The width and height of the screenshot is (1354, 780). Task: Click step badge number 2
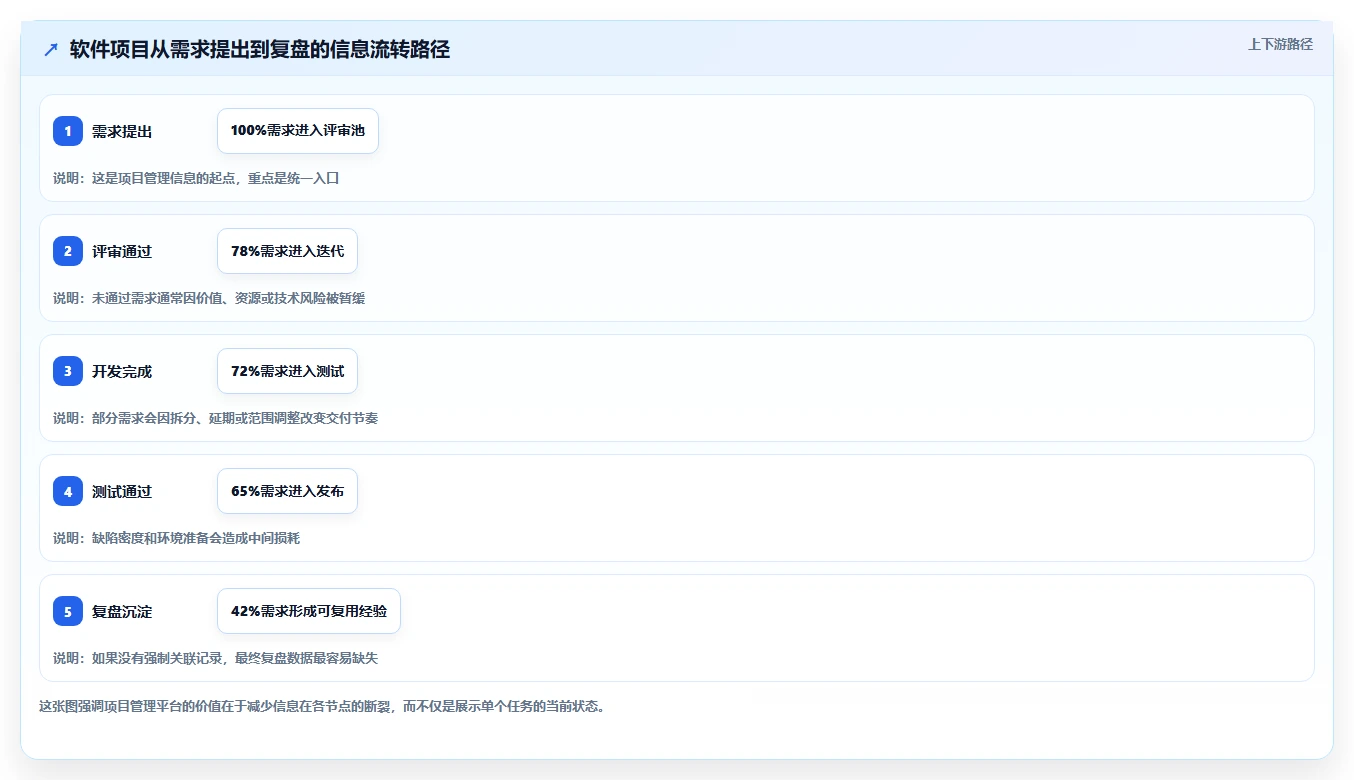(x=68, y=251)
